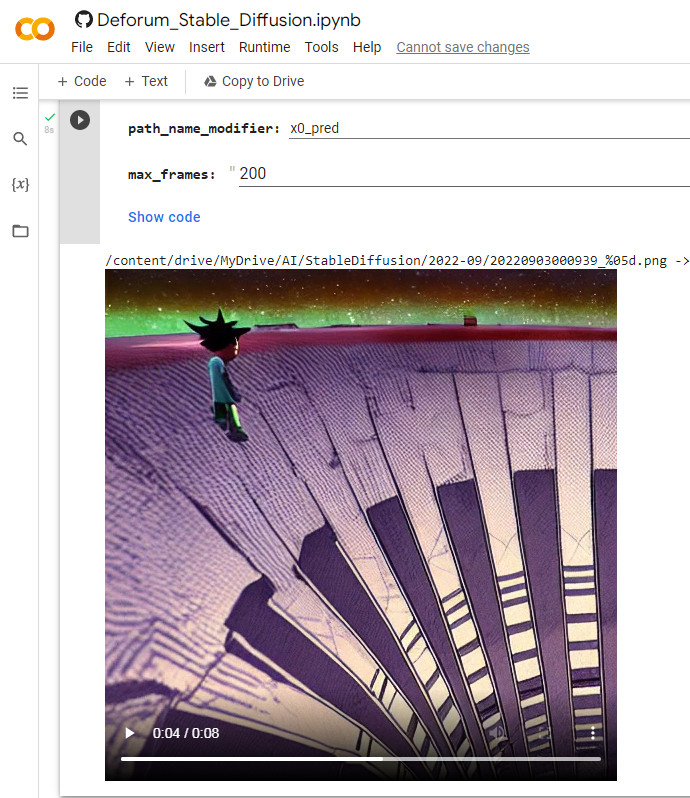Click the path_name_modifier label
Screen dimensions: 690x798
pyautogui.click(x=204, y=129)
